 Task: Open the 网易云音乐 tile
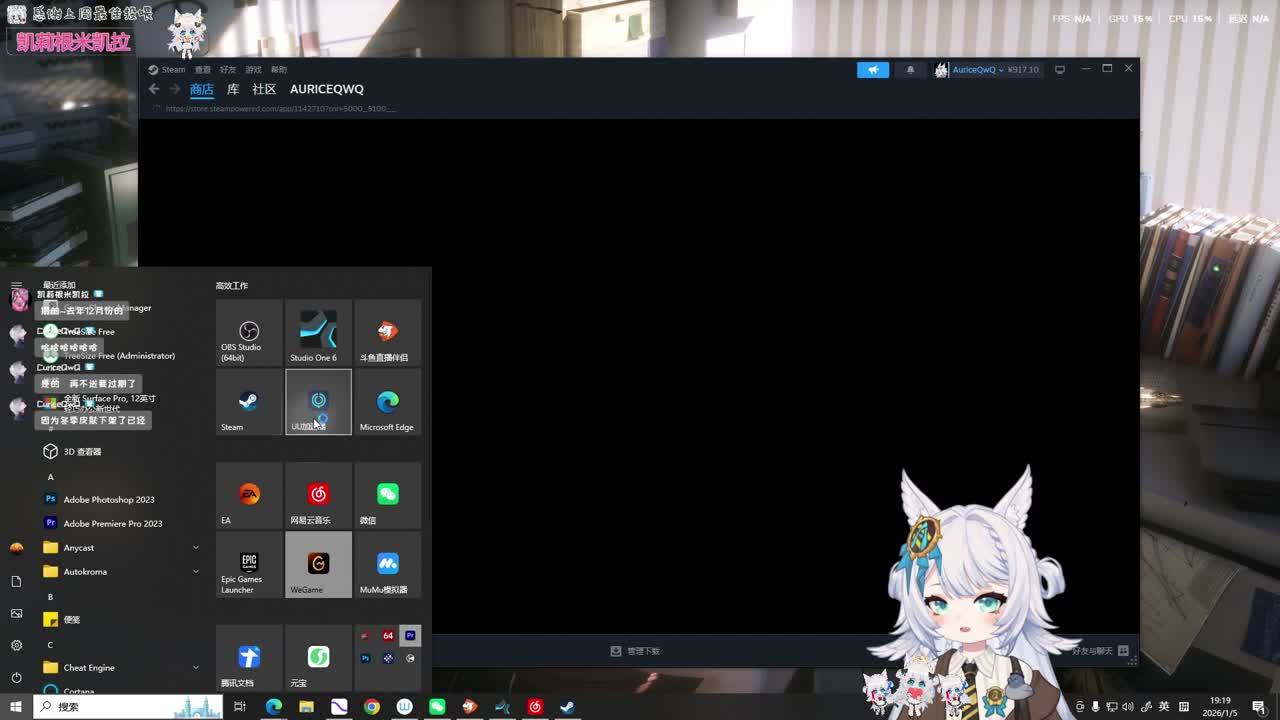pos(318,495)
